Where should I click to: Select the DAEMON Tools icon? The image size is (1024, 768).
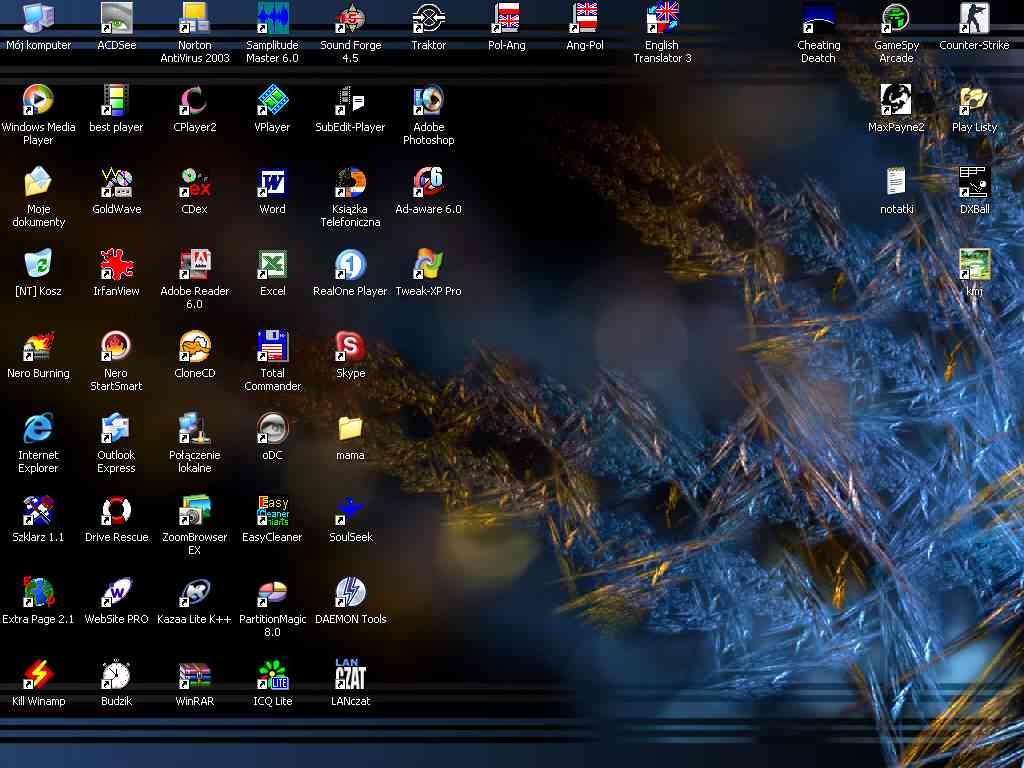[x=350, y=592]
